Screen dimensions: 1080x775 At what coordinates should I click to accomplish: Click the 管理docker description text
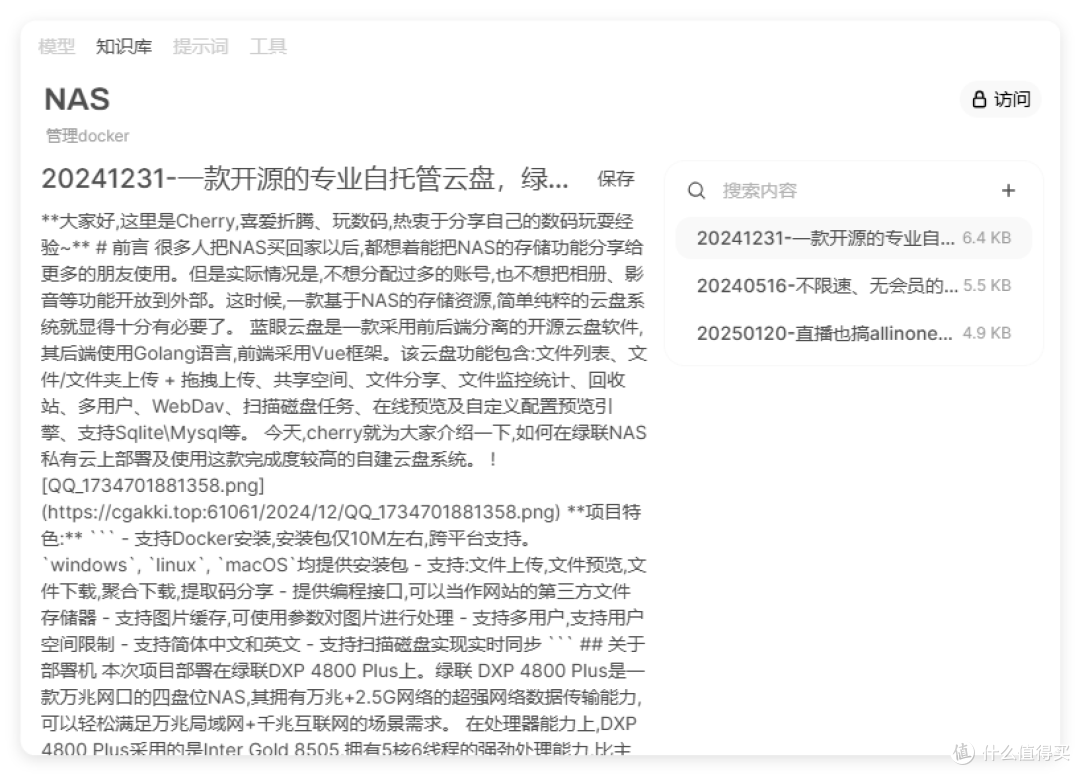click(x=87, y=136)
